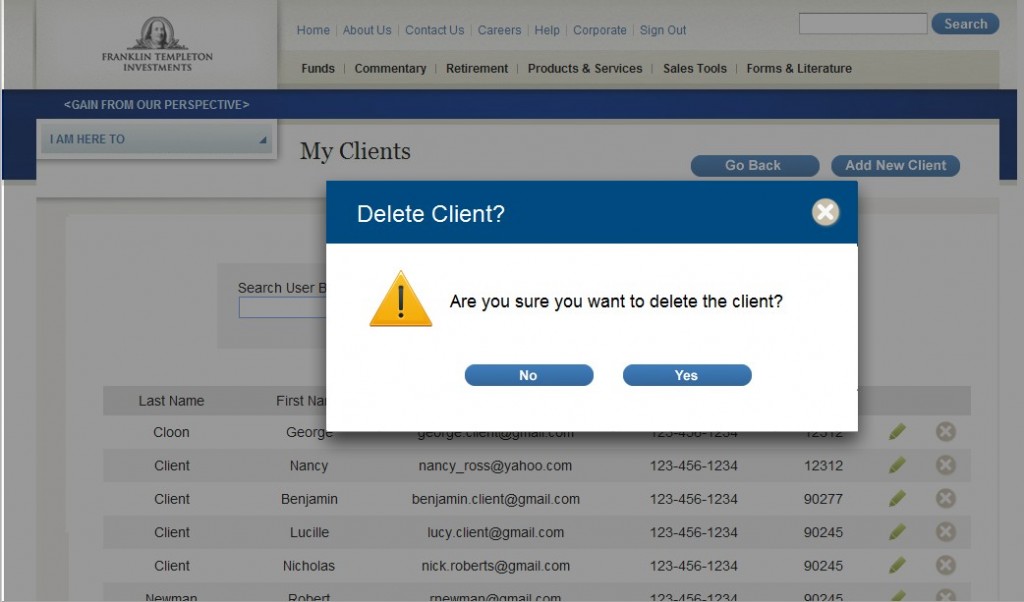Click zip code 12312 in Nancy row

point(823,466)
